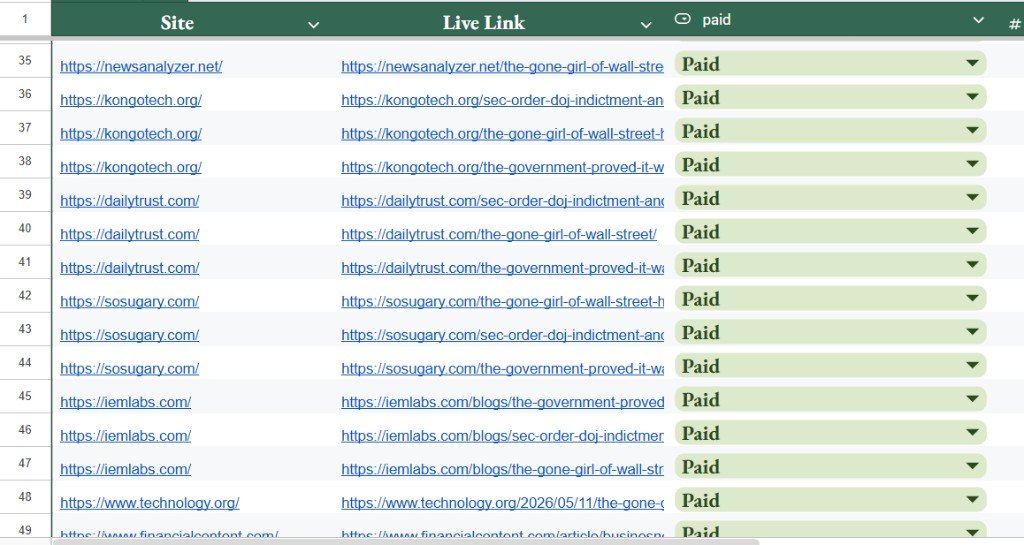The width and height of the screenshot is (1024, 545).
Task: Open dailytrust.com the-gone-girl-of-wall-street live link
Action: tap(499, 234)
